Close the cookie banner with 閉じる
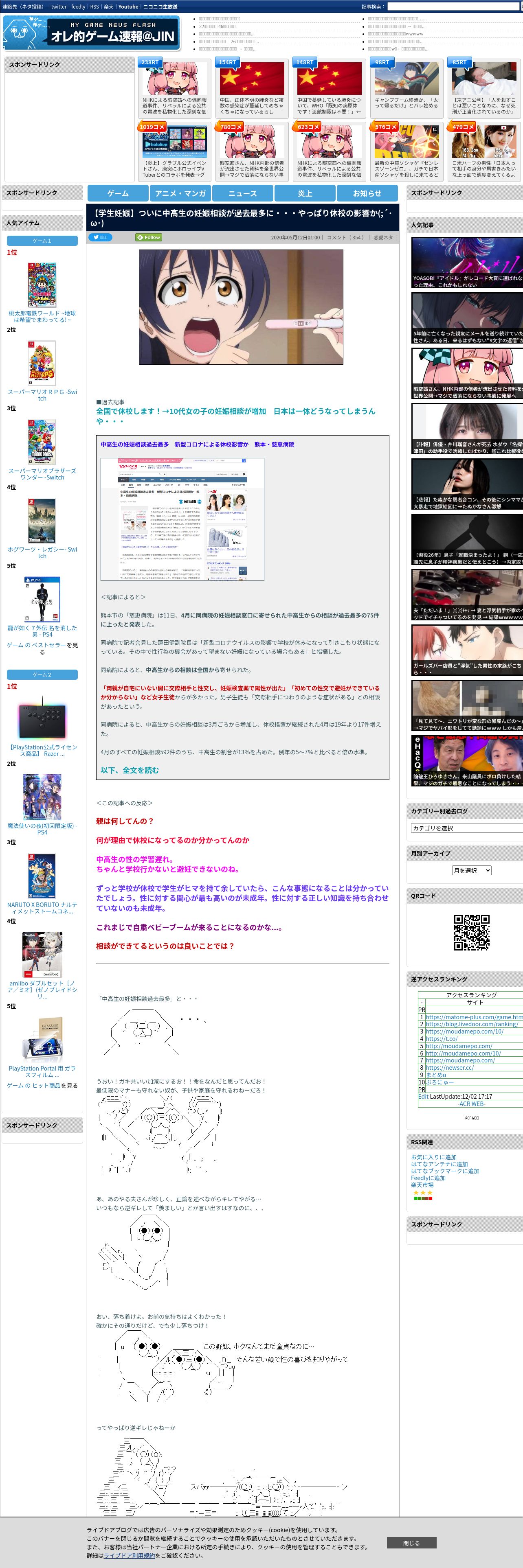 click(411, 1542)
